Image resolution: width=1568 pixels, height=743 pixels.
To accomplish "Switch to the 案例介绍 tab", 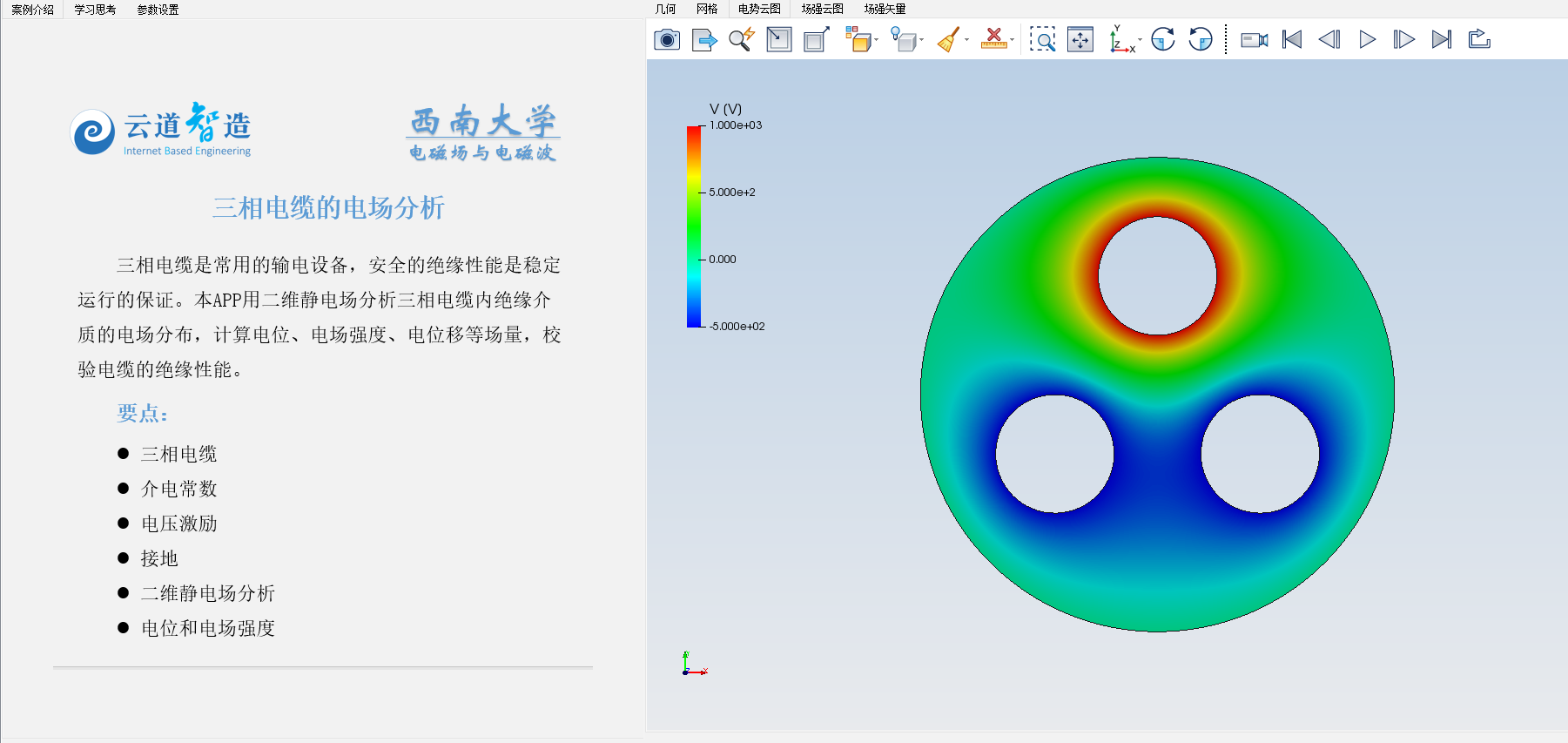I will click(x=32, y=10).
